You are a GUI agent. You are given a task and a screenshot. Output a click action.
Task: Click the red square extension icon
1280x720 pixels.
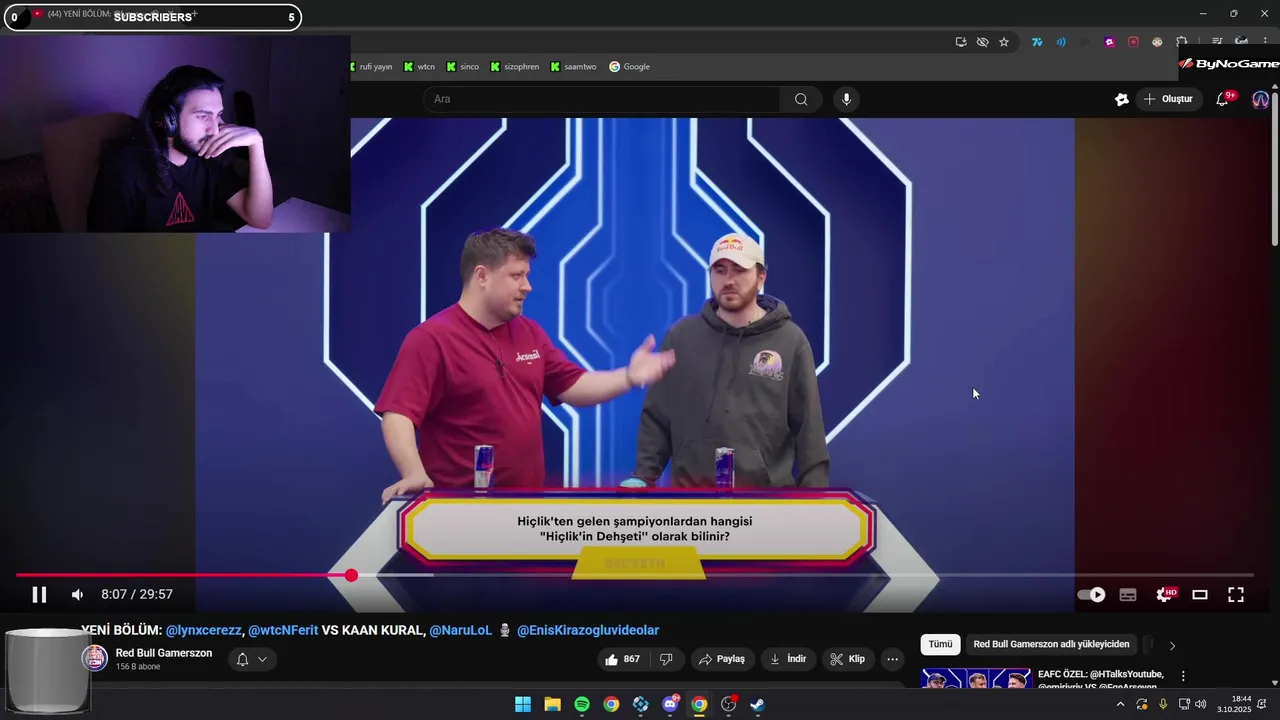(x=1133, y=42)
